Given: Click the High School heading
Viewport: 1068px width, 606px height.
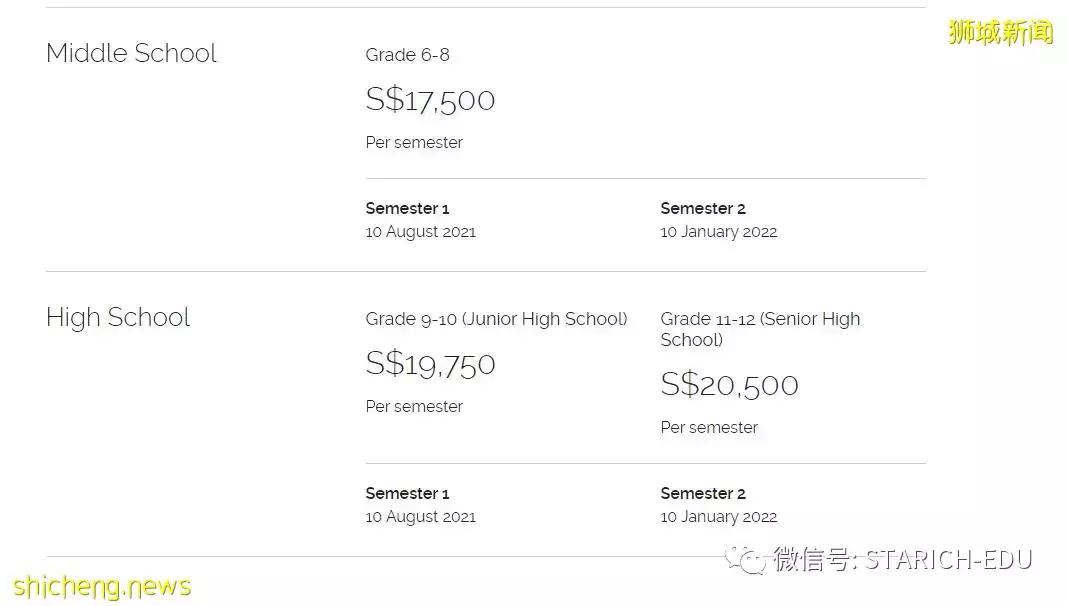Looking at the screenshot, I should click(118, 317).
